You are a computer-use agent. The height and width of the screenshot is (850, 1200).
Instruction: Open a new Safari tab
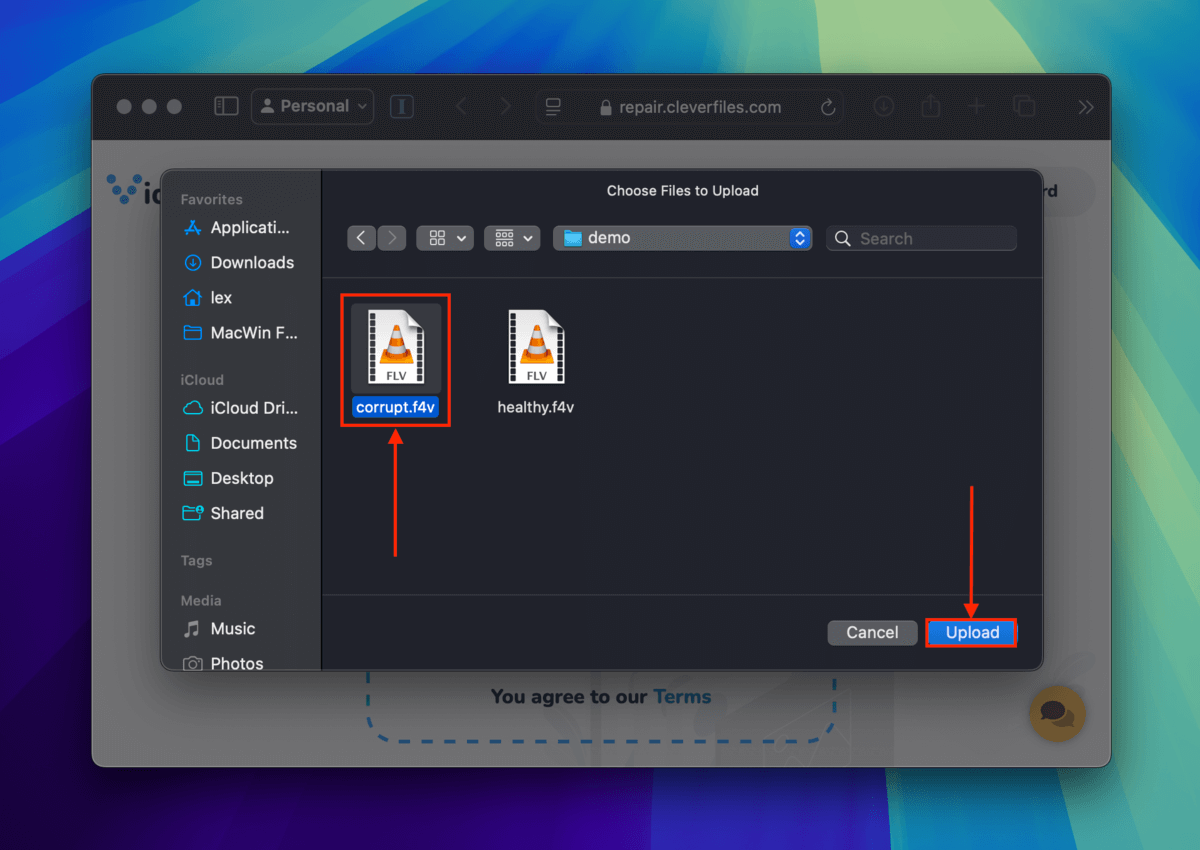click(977, 106)
